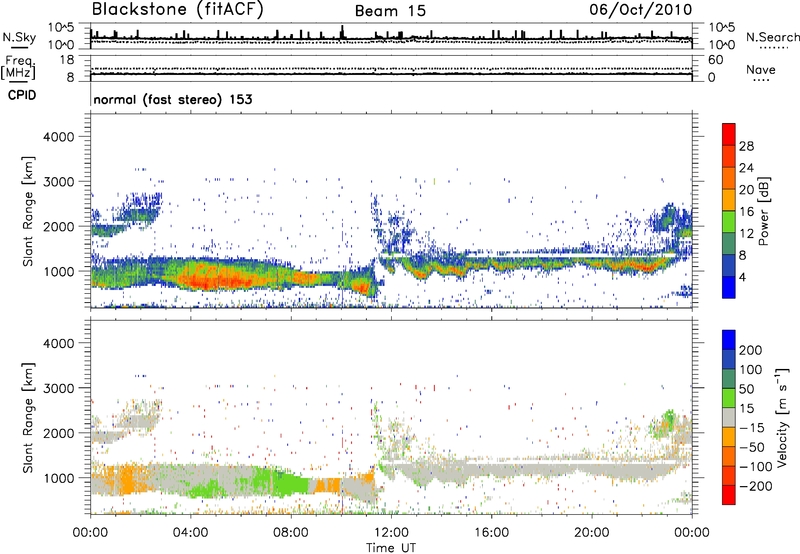Click the 'N.Search' legend label
800x554 pixels.
773,37
